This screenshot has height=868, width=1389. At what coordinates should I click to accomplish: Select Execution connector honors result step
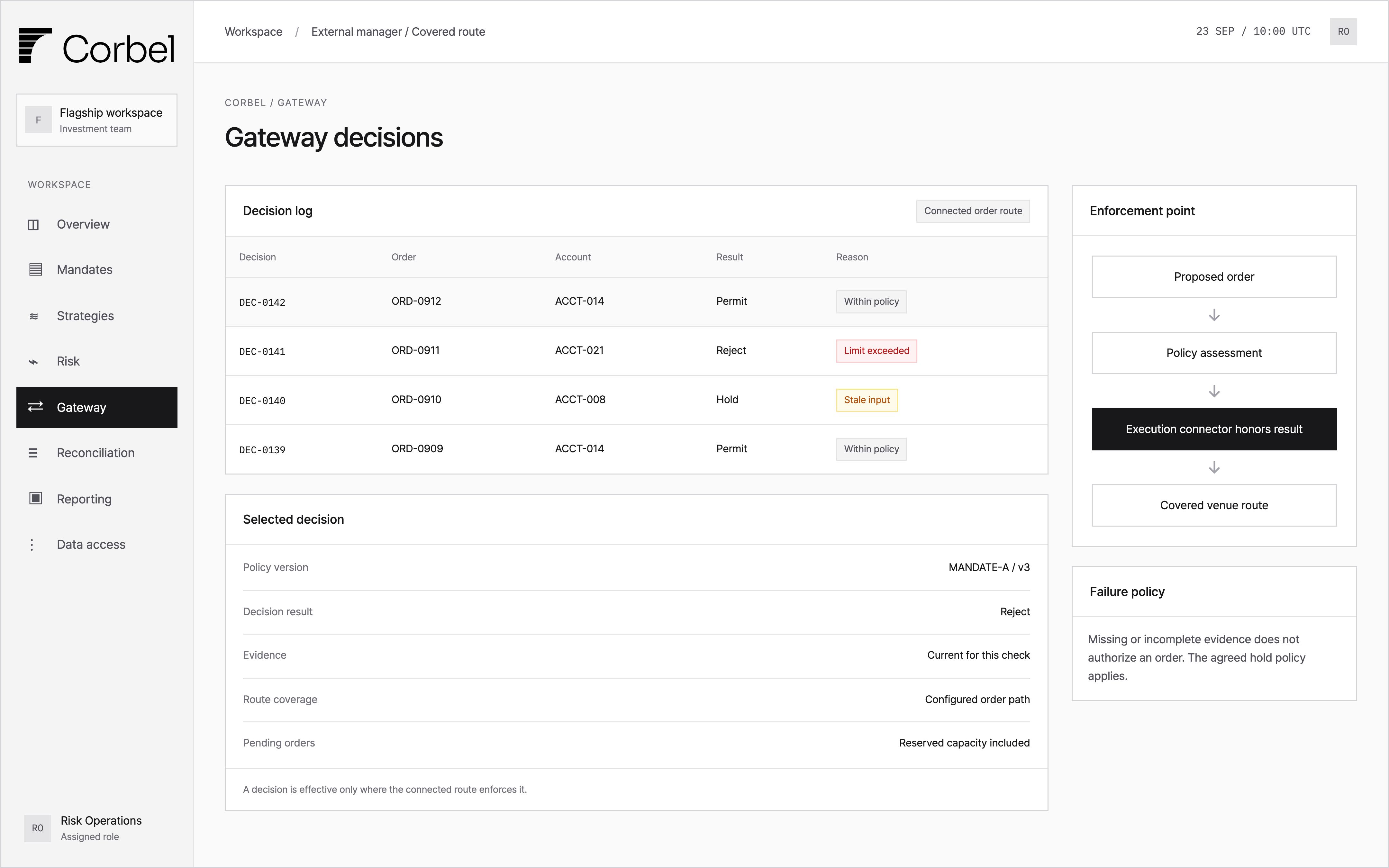pos(1214,429)
